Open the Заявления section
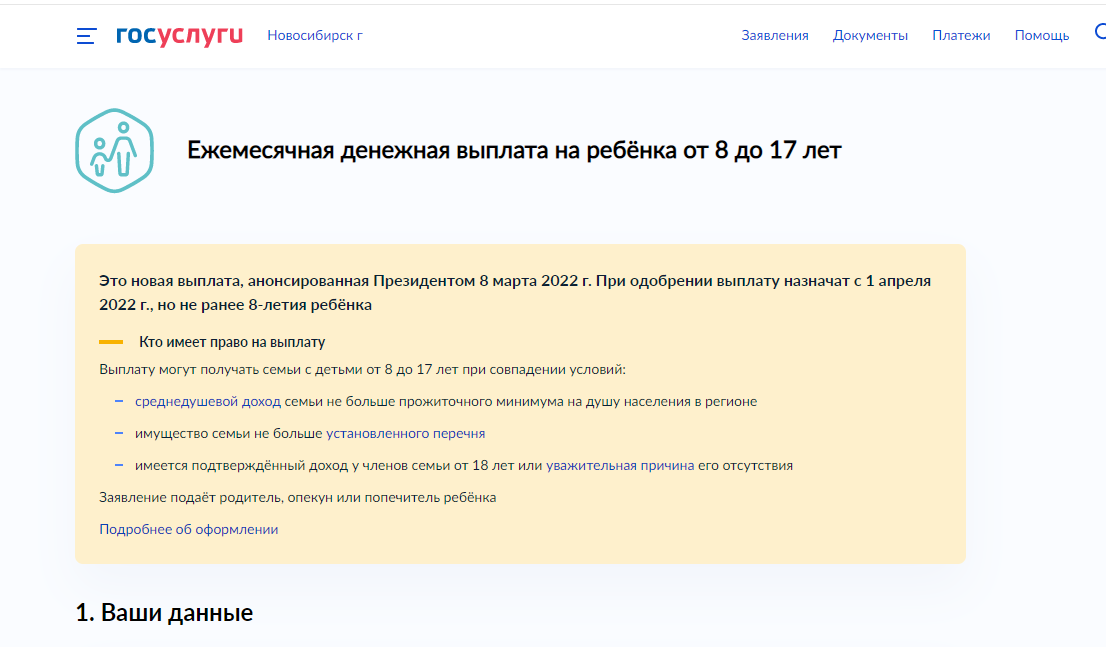Screen dimensions: 1106x647 click(774, 35)
